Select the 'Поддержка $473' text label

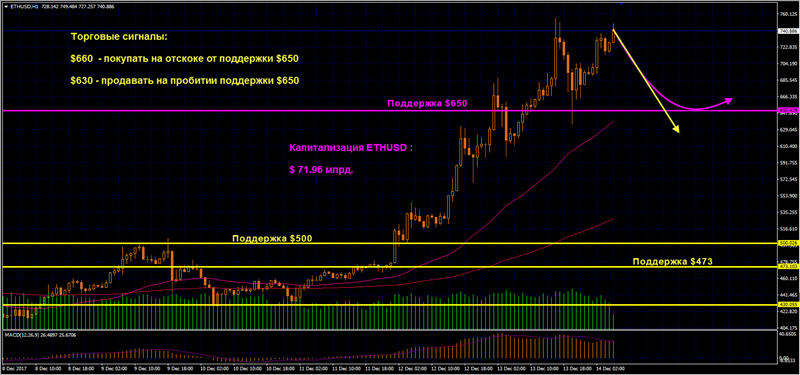pyautogui.click(x=672, y=261)
